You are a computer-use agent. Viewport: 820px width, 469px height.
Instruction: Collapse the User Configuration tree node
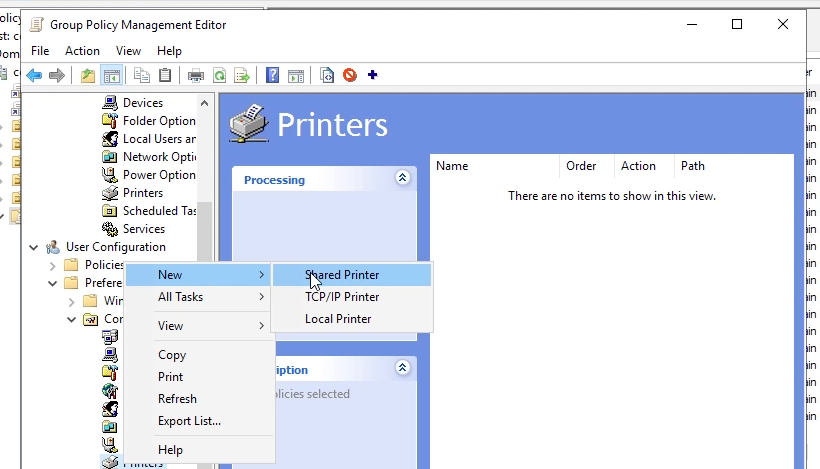point(35,247)
